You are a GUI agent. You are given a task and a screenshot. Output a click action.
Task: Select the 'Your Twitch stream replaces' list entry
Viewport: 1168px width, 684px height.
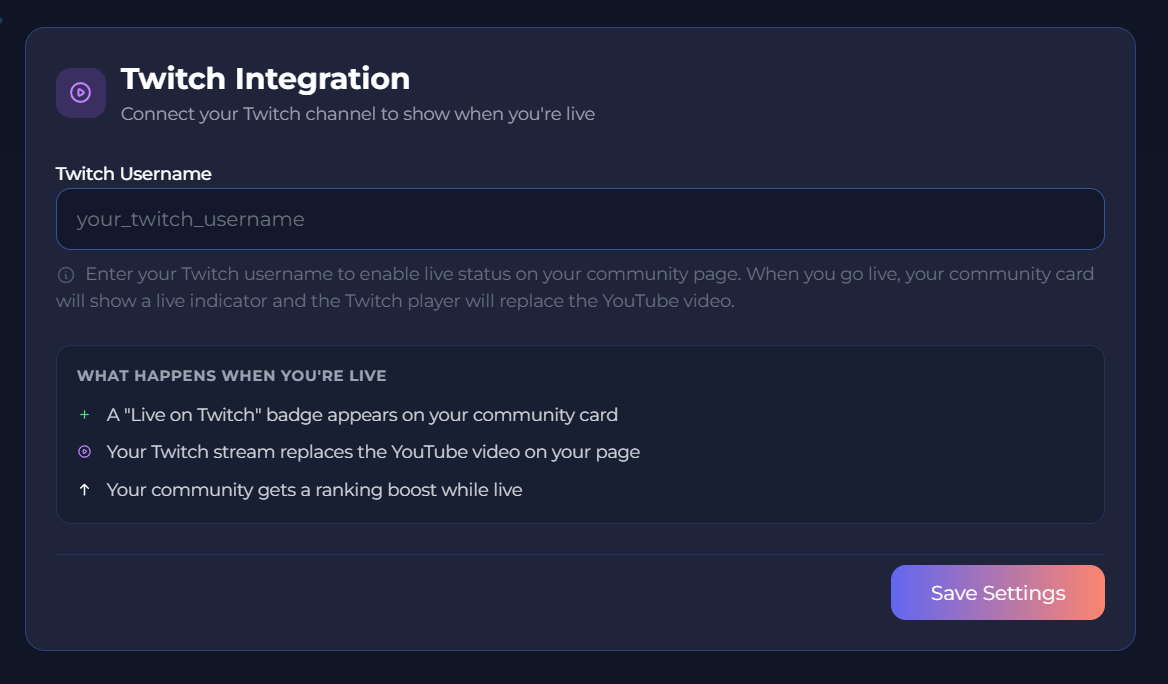tap(375, 451)
